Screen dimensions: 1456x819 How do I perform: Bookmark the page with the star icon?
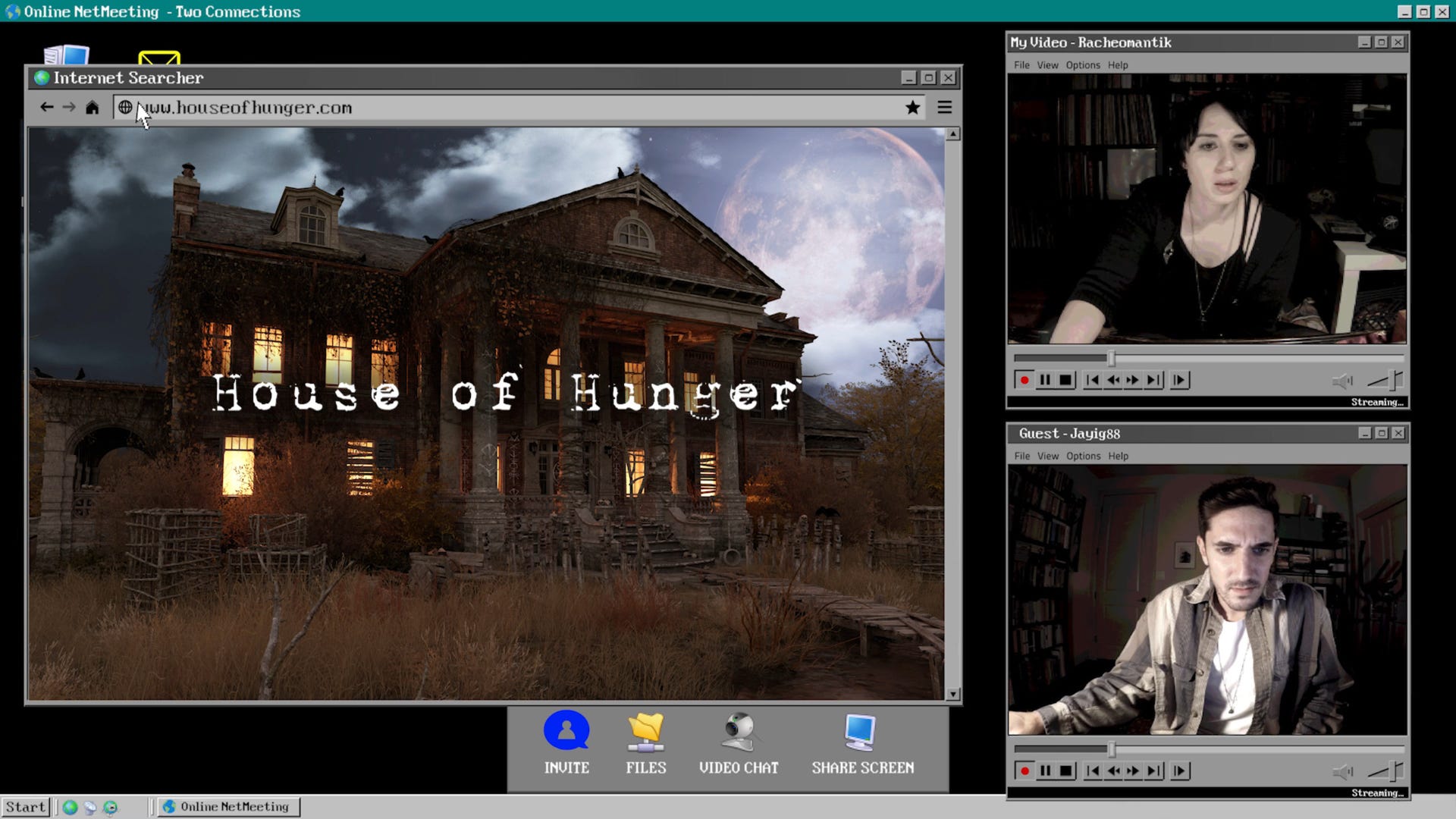tap(912, 108)
